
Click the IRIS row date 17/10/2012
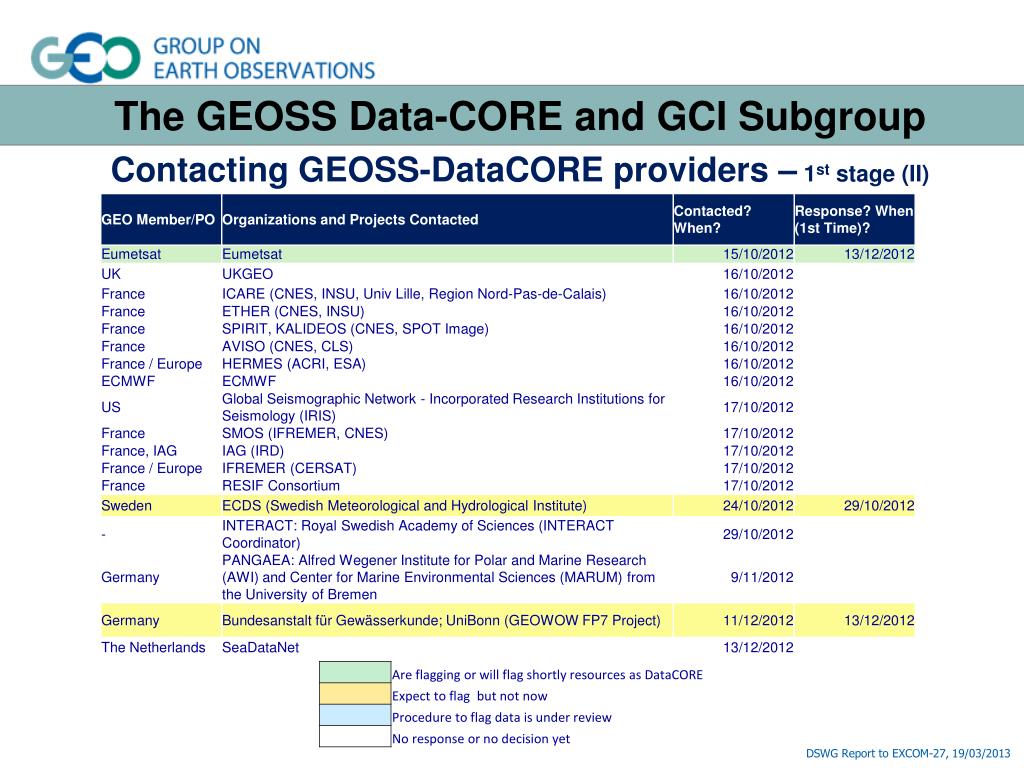pyautogui.click(x=758, y=408)
